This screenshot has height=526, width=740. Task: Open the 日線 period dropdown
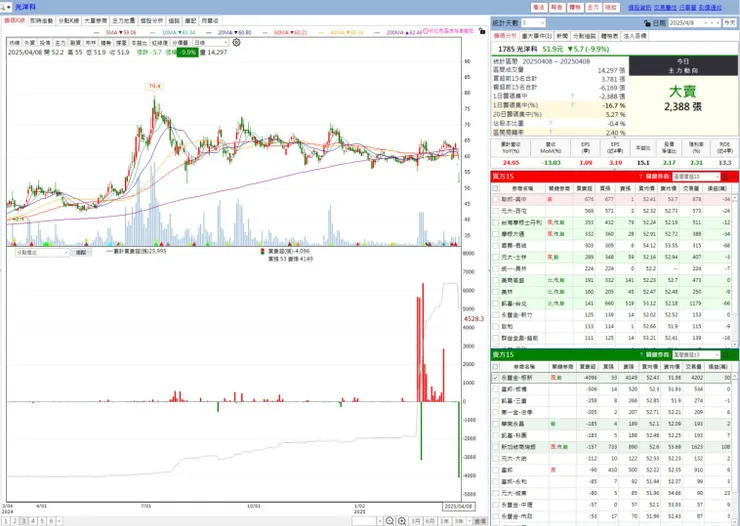(211, 42)
